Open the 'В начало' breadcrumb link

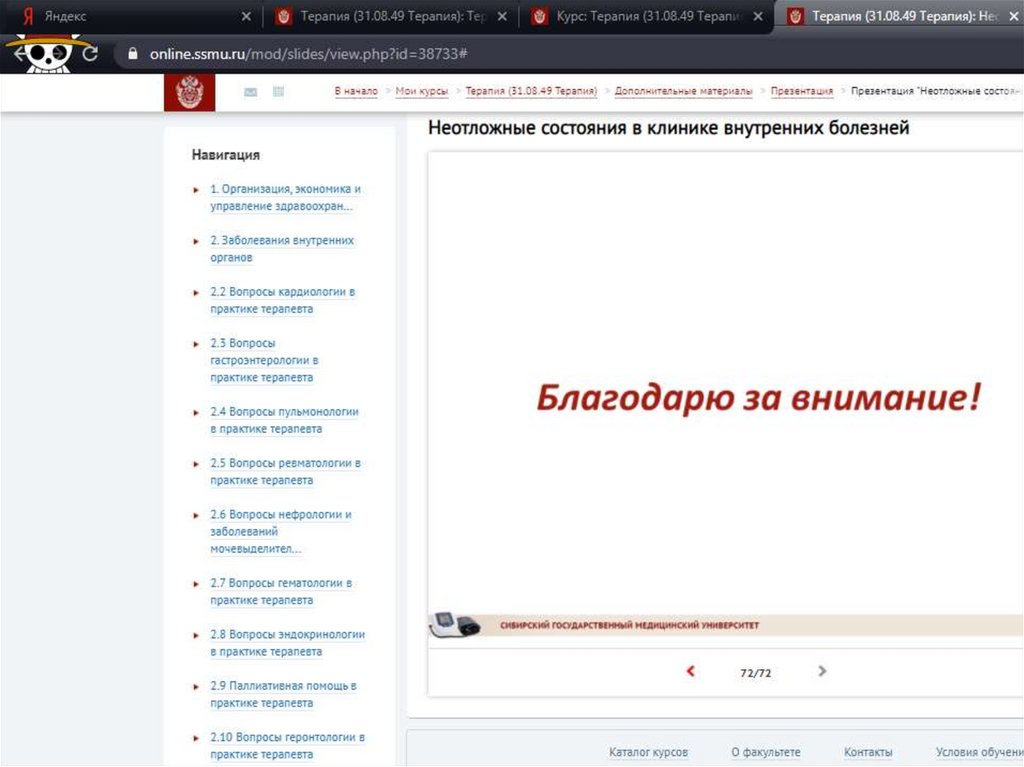356,91
